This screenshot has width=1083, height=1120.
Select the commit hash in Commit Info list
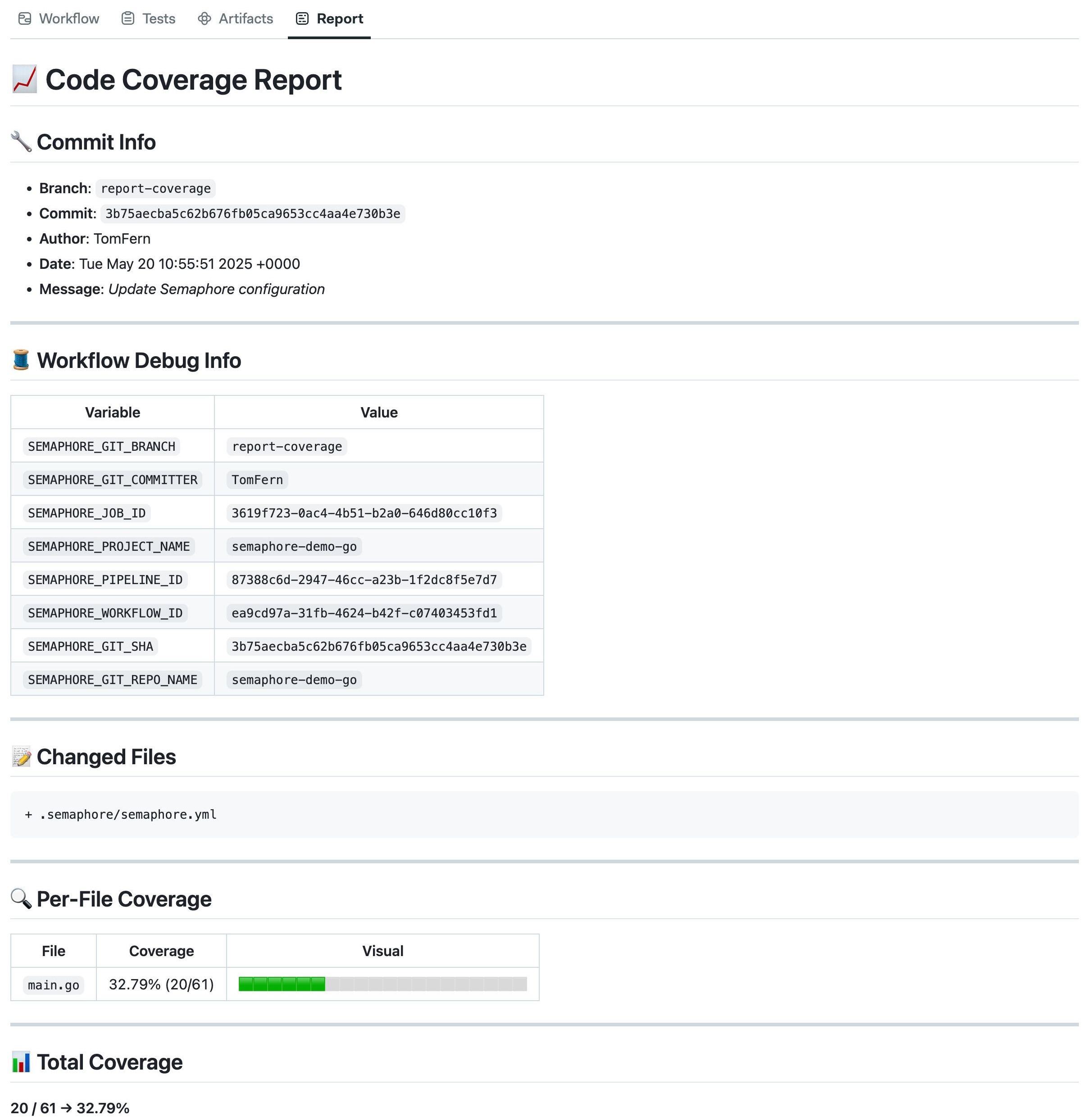pyautogui.click(x=253, y=214)
